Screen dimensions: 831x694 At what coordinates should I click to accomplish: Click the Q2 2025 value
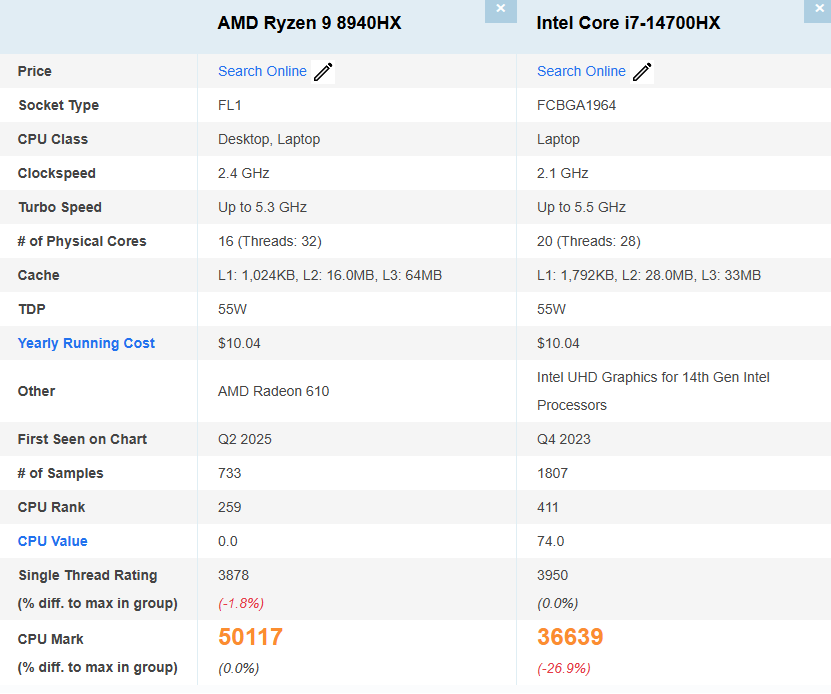pyautogui.click(x=244, y=439)
